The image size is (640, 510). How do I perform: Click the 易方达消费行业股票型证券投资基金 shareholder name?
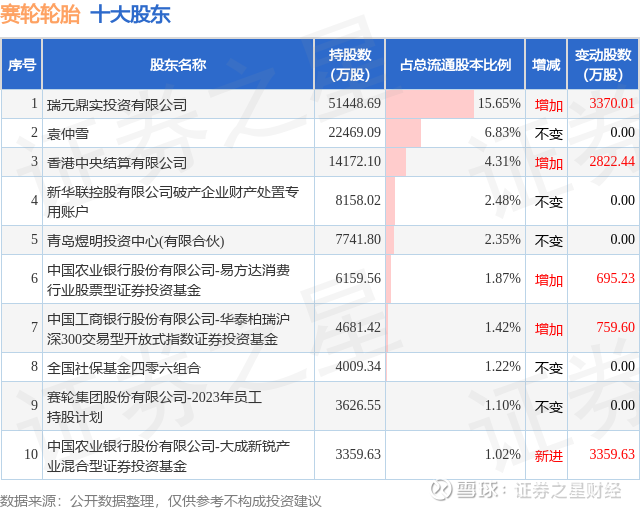pyautogui.click(x=168, y=280)
